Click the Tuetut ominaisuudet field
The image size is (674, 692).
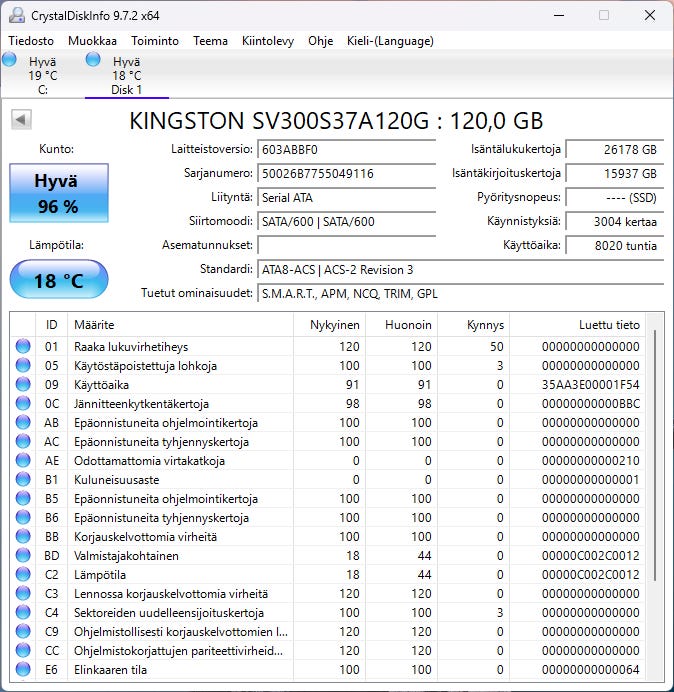tap(460, 293)
